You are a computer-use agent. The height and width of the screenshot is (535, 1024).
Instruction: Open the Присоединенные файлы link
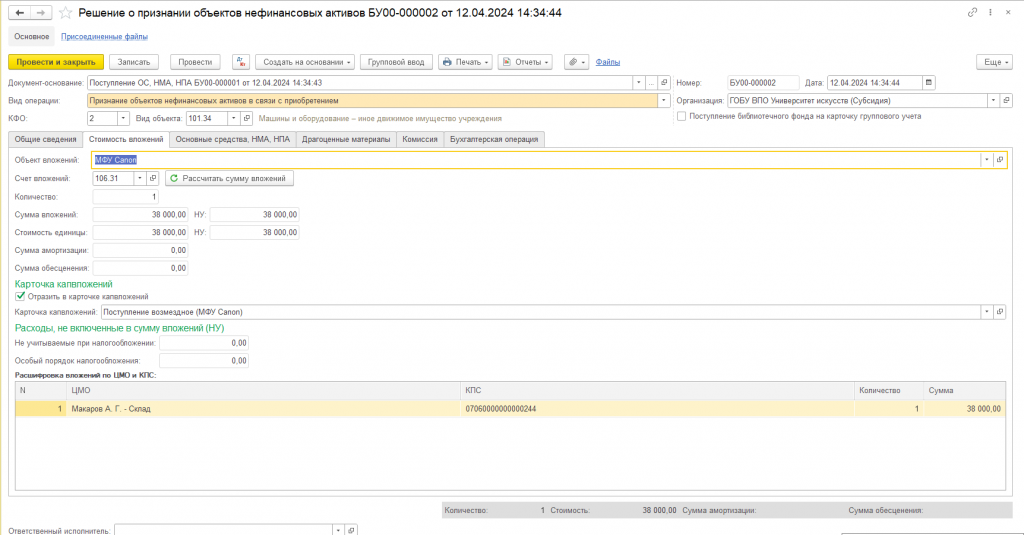coord(104,37)
